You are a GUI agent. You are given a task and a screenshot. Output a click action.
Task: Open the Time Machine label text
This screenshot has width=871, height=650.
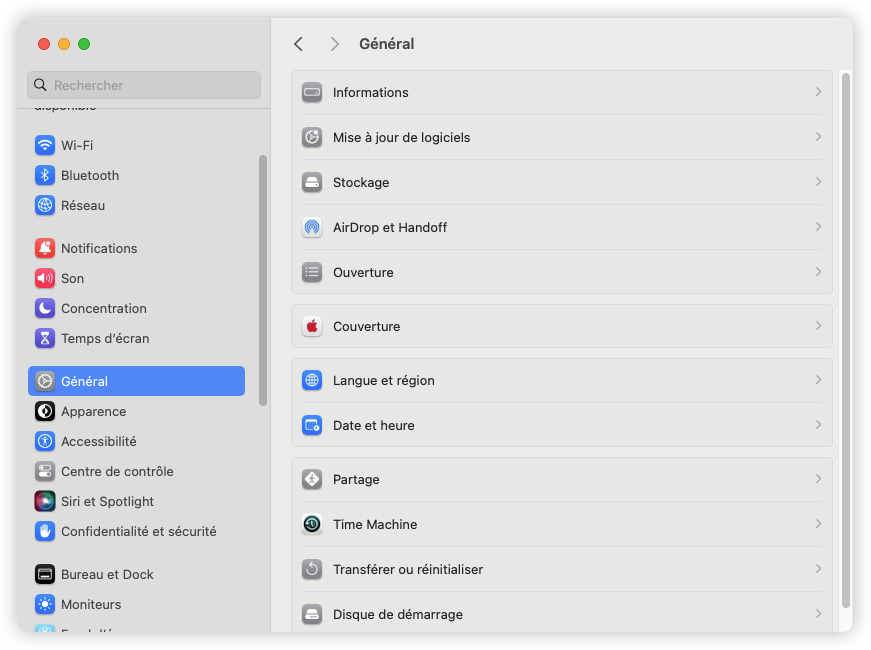pyautogui.click(x=375, y=524)
